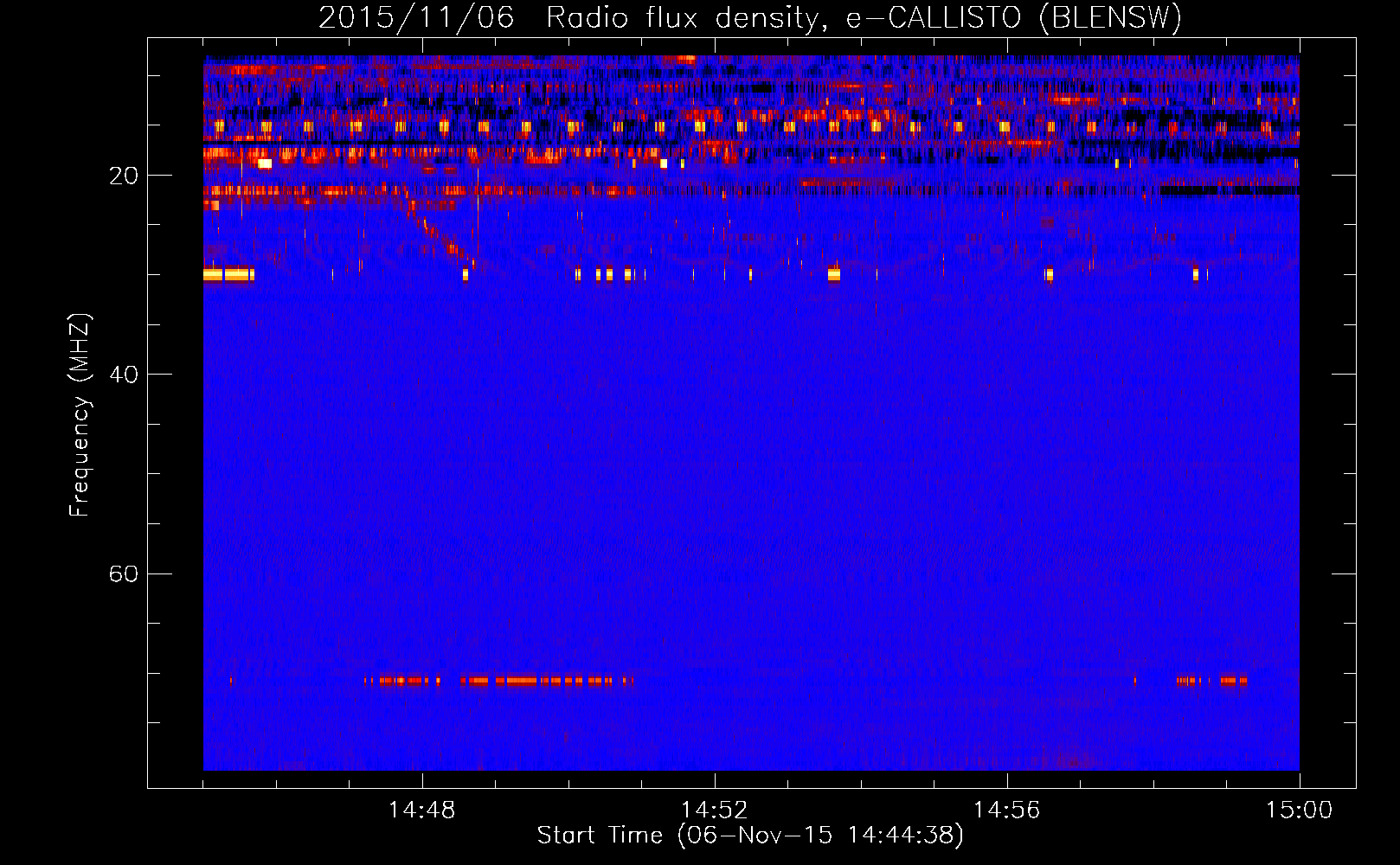Click the 14:56 time tick label
Image resolution: width=1400 pixels, height=865 pixels.
coord(1007,811)
